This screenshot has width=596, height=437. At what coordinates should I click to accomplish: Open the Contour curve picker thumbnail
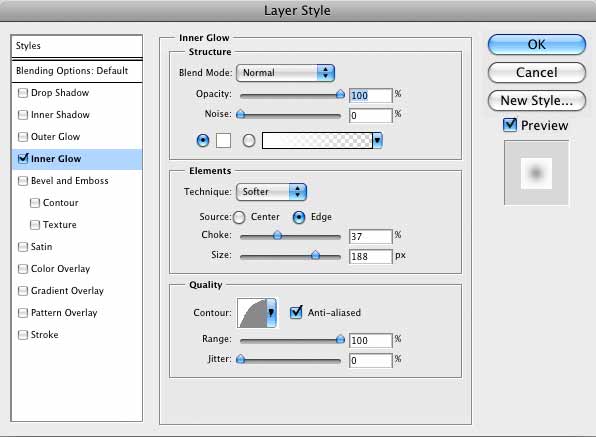pyautogui.click(x=252, y=313)
